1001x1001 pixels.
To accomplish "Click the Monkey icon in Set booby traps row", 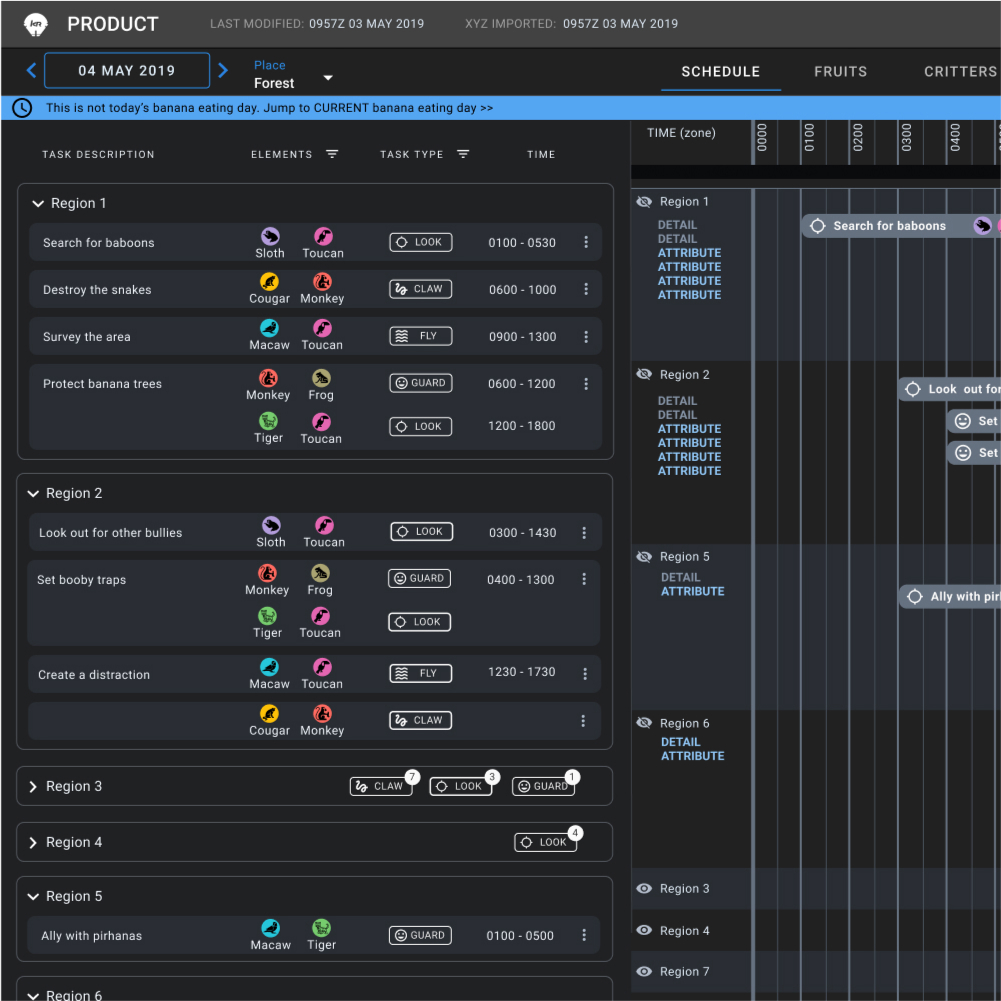I will tap(267, 573).
